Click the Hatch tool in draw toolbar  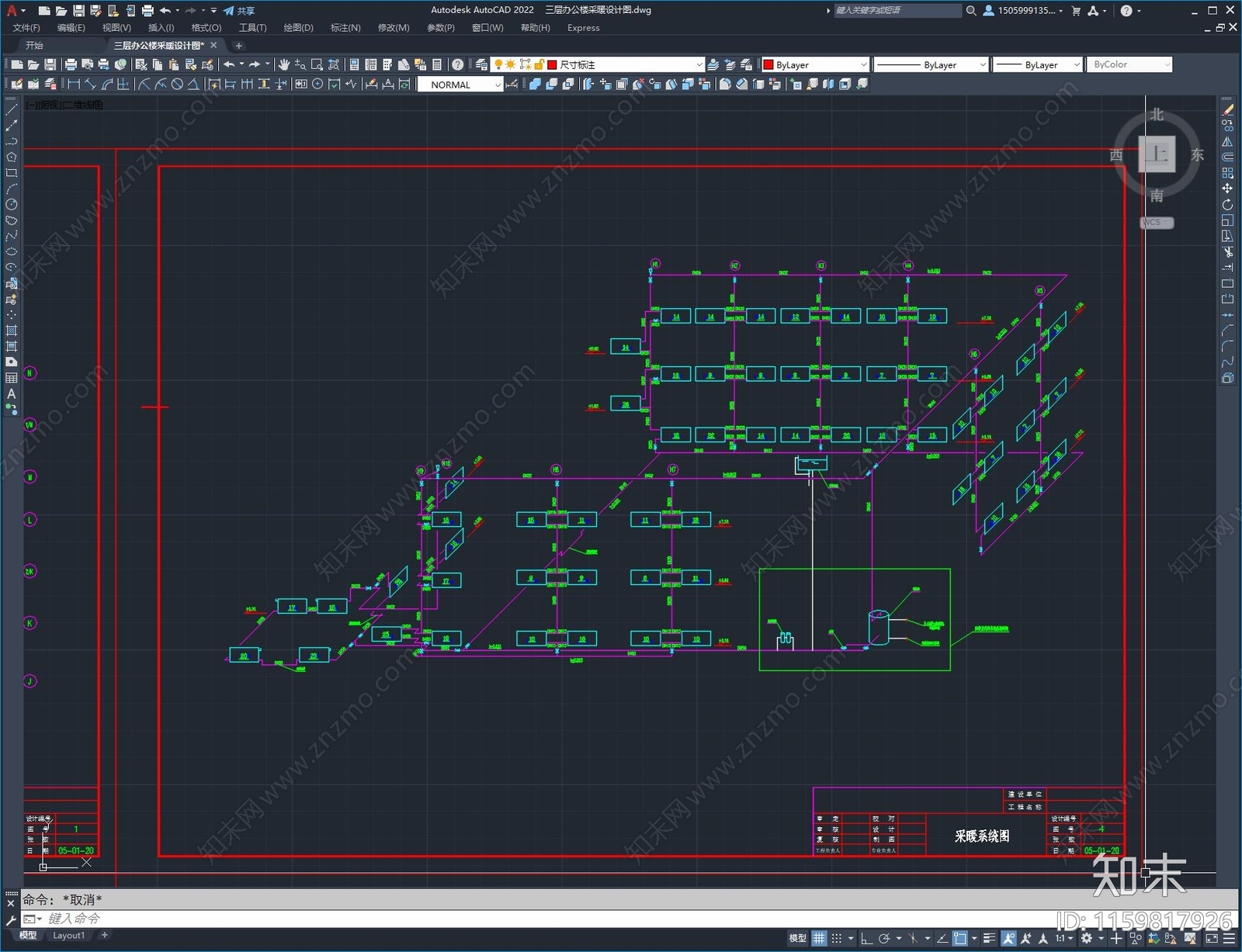tap(11, 331)
